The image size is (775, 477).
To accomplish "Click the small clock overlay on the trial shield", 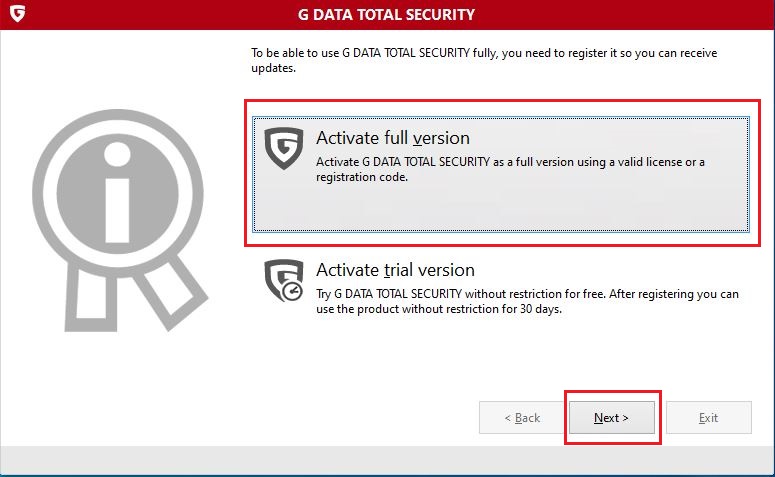I will pyautogui.click(x=293, y=291).
